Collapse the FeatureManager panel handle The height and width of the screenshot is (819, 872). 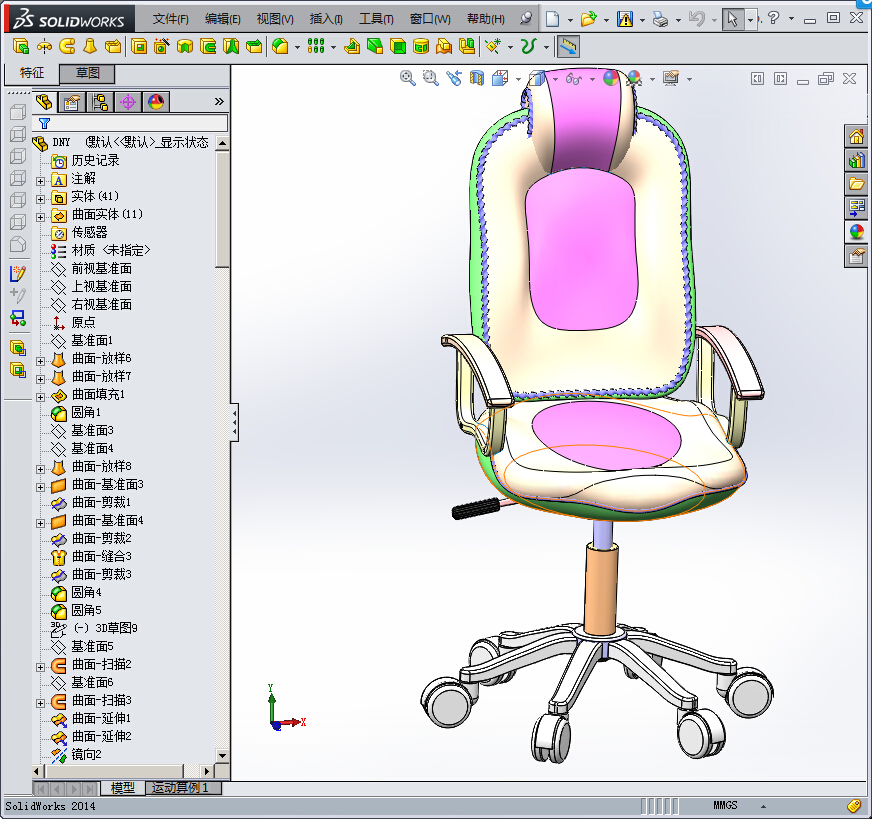click(x=235, y=423)
